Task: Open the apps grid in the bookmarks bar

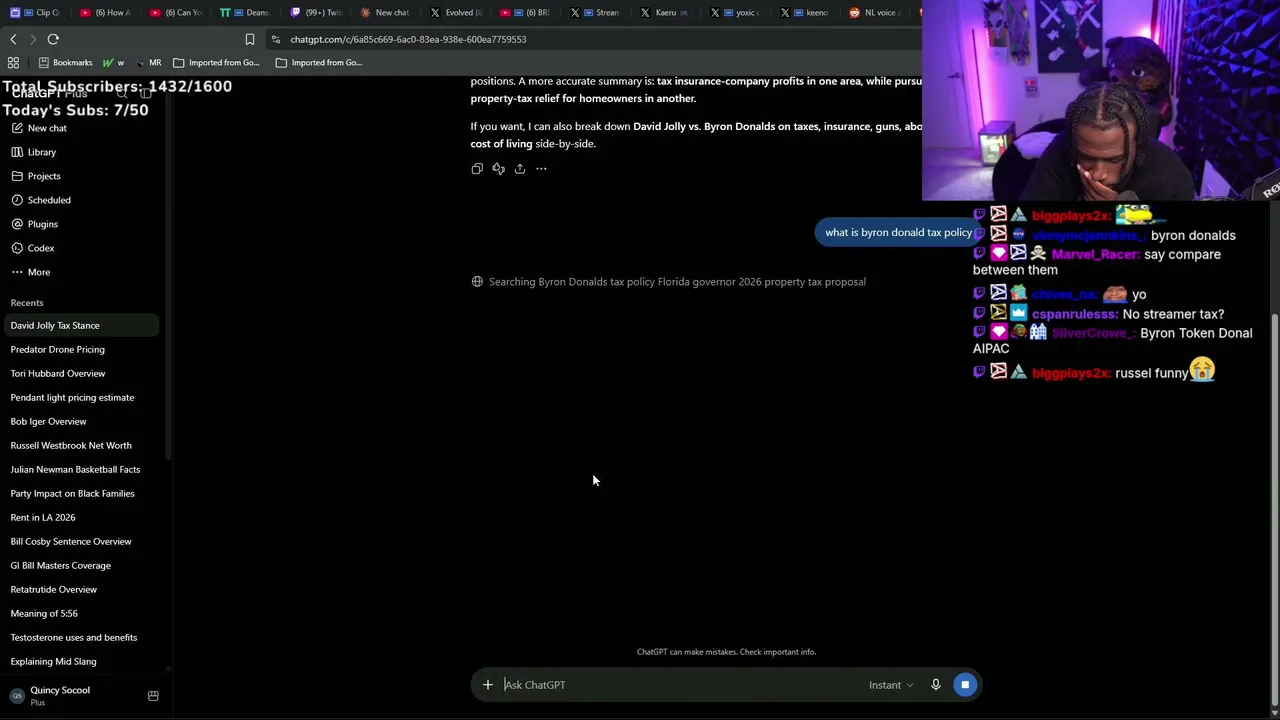Action: (13, 62)
